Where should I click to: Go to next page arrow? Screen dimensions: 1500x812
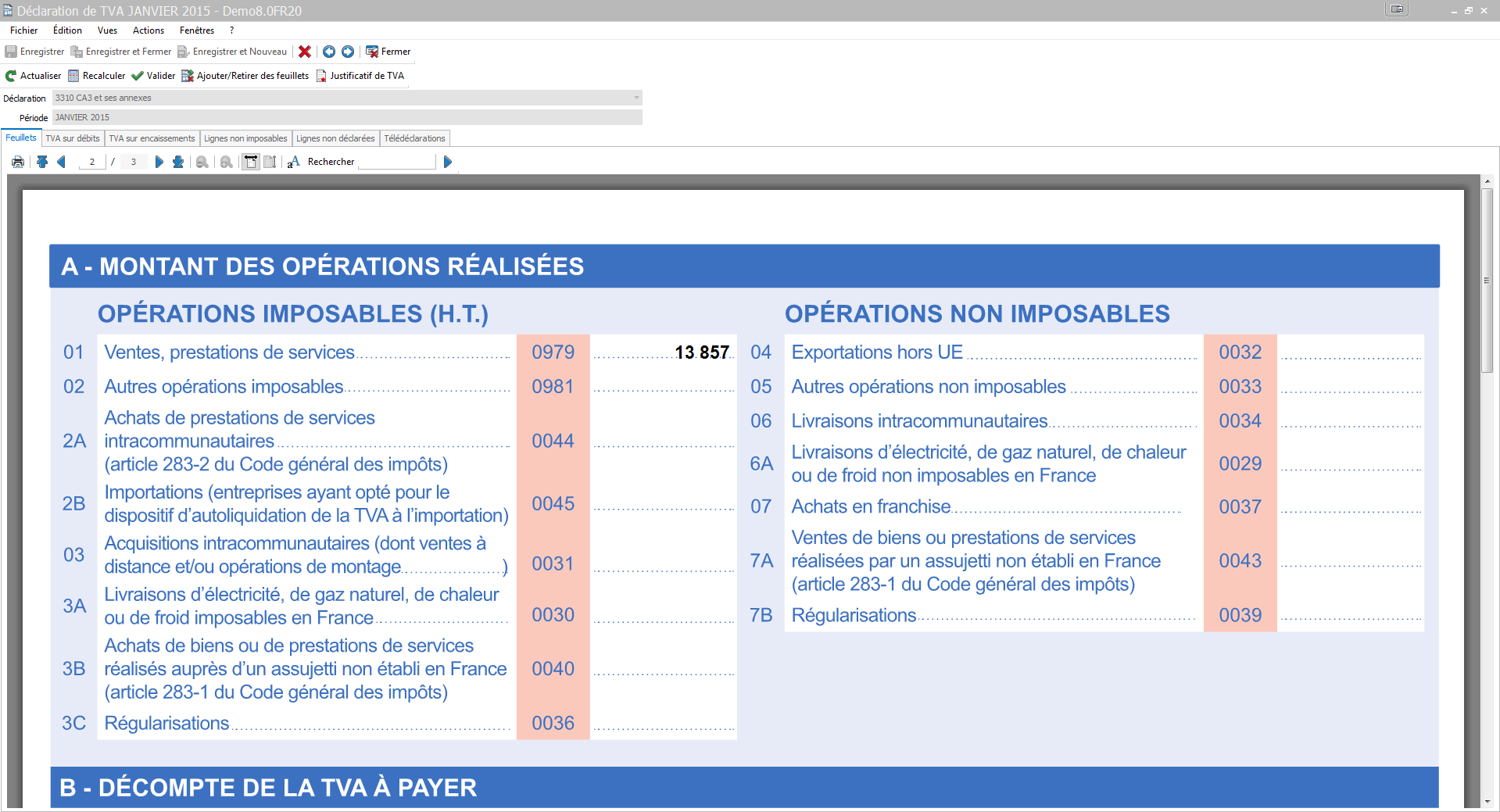click(x=159, y=162)
